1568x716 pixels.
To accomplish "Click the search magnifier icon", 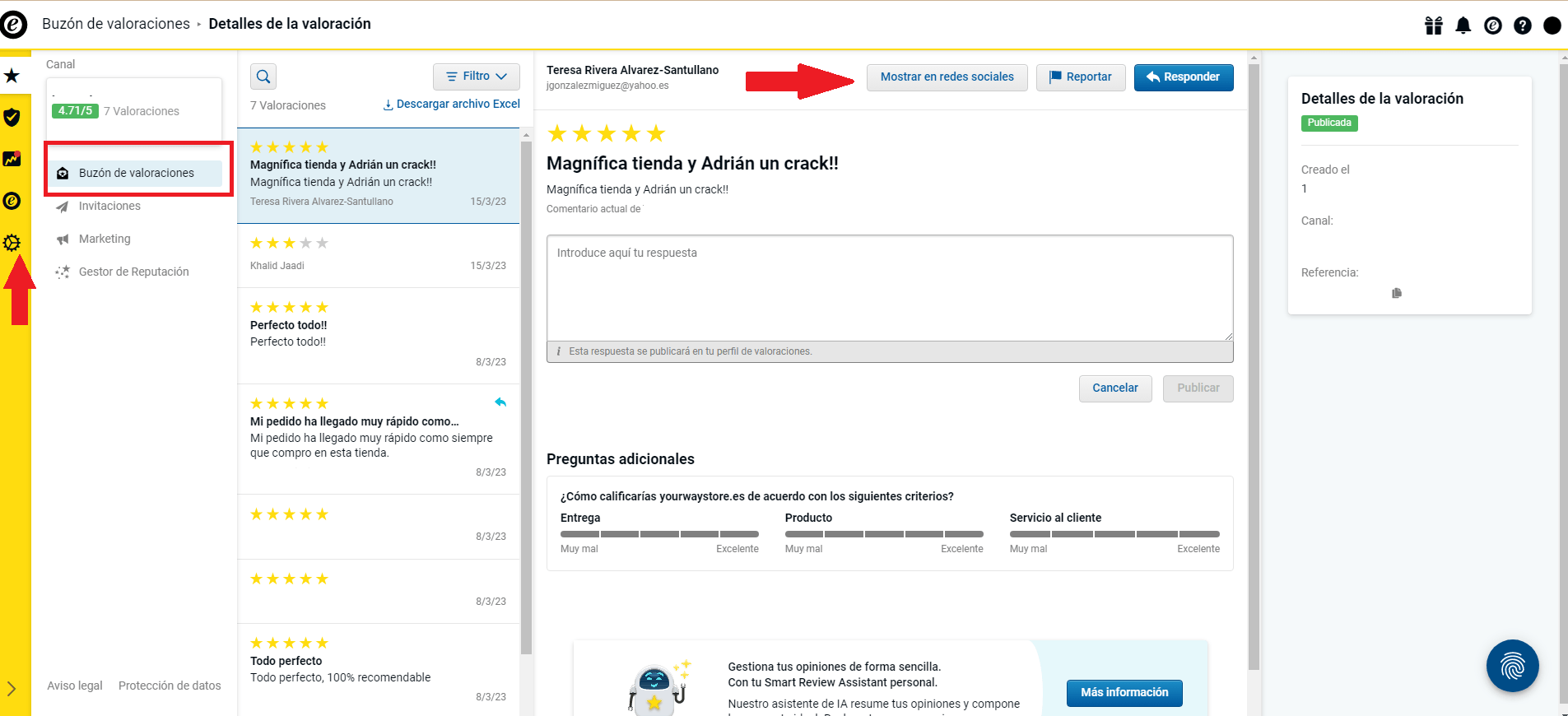I will pos(263,77).
